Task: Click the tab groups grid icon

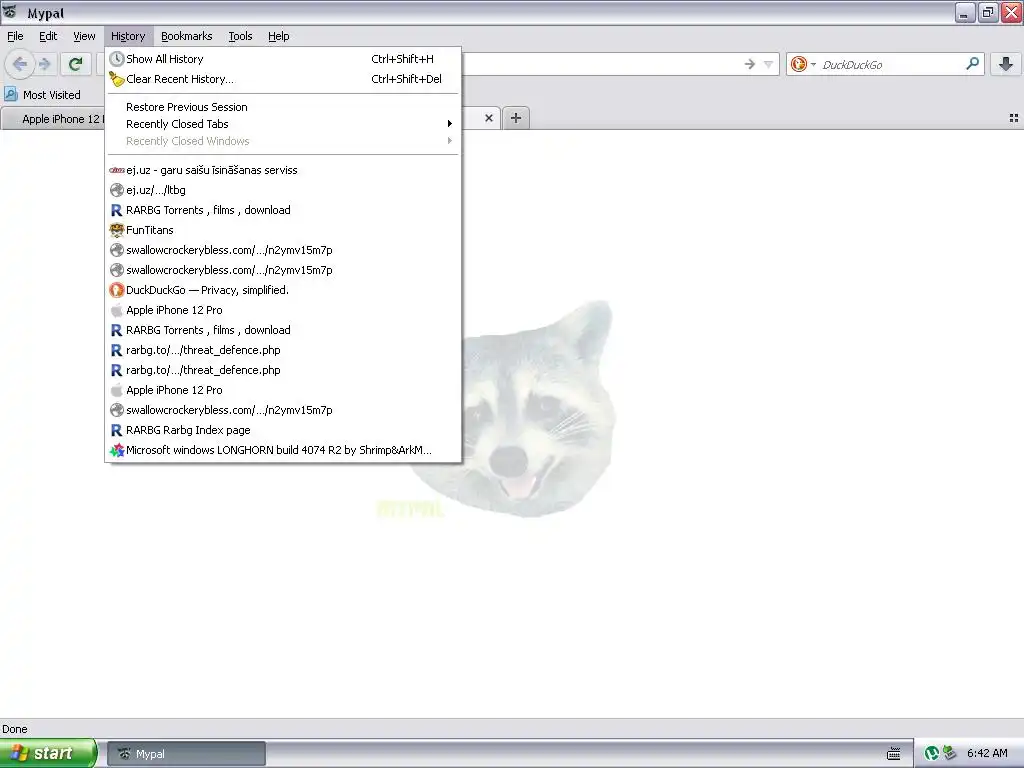Action: click(1014, 118)
